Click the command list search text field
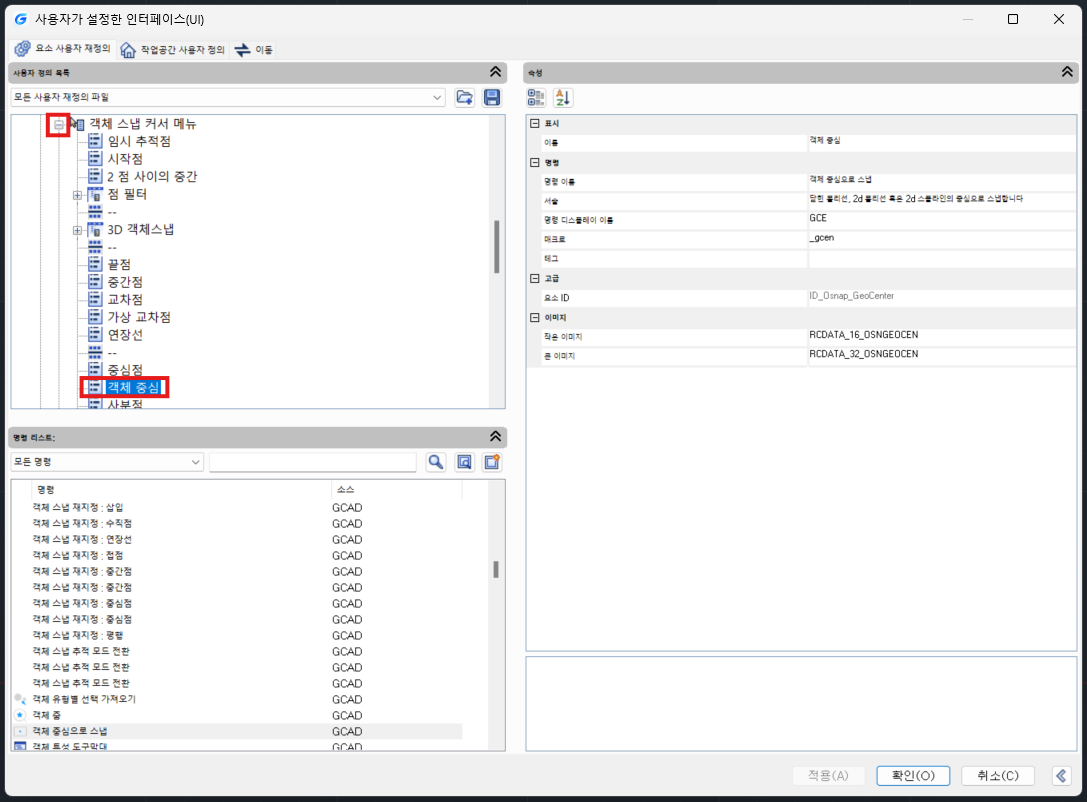The width and height of the screenshot is (1087, 802). [312, 462]
